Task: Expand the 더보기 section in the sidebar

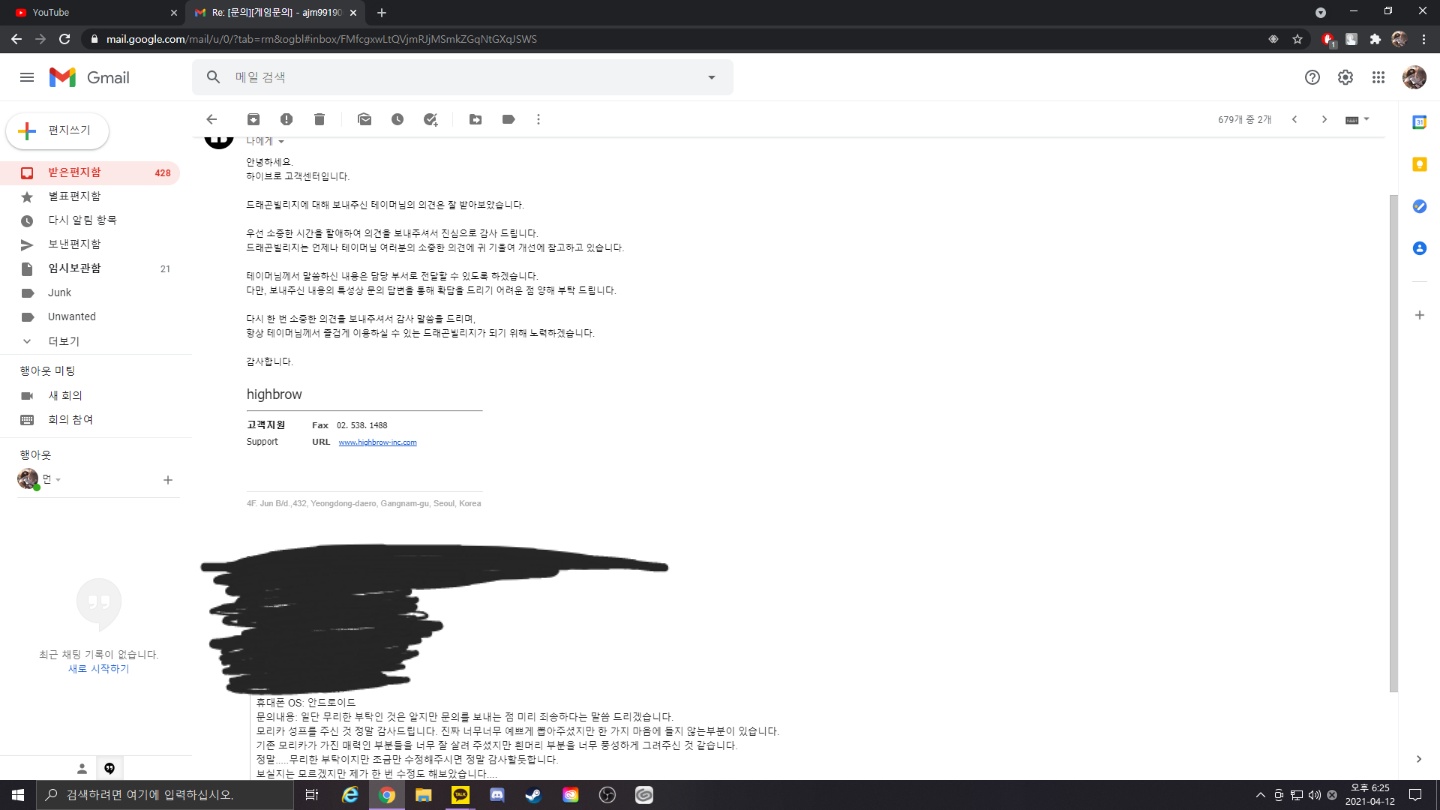Action: pos(63,341)
